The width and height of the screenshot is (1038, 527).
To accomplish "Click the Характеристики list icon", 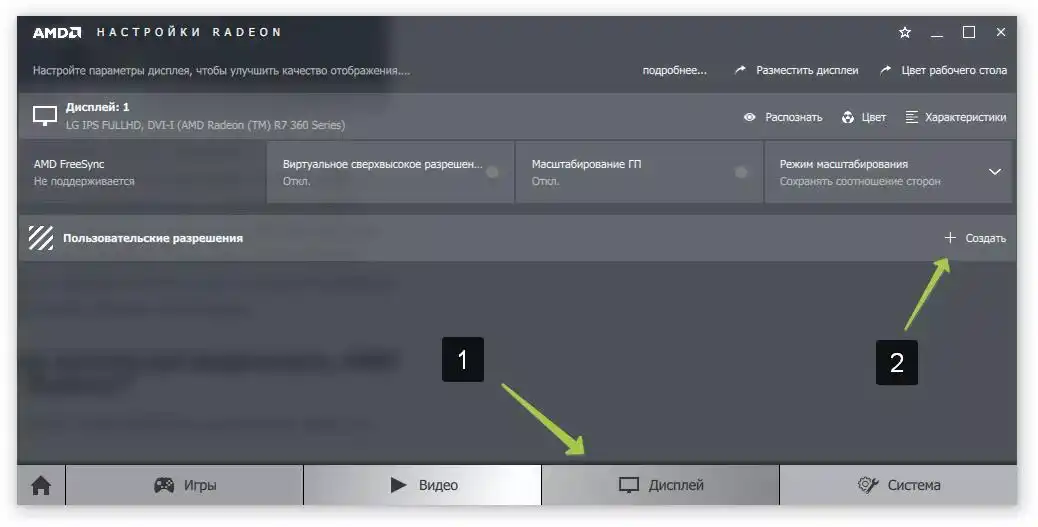I will [x=911, y=117].
